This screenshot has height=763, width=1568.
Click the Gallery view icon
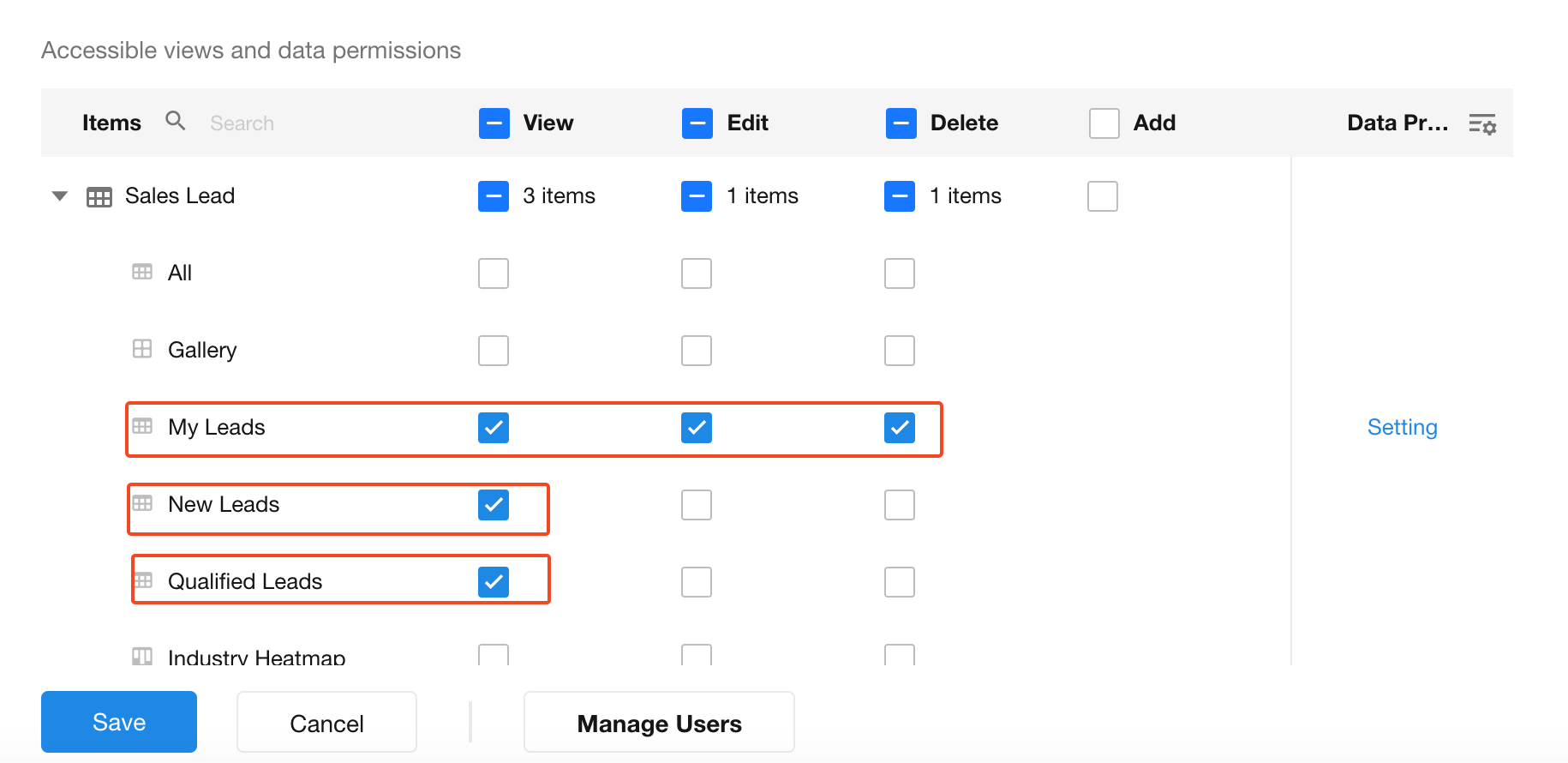(142, 349)
